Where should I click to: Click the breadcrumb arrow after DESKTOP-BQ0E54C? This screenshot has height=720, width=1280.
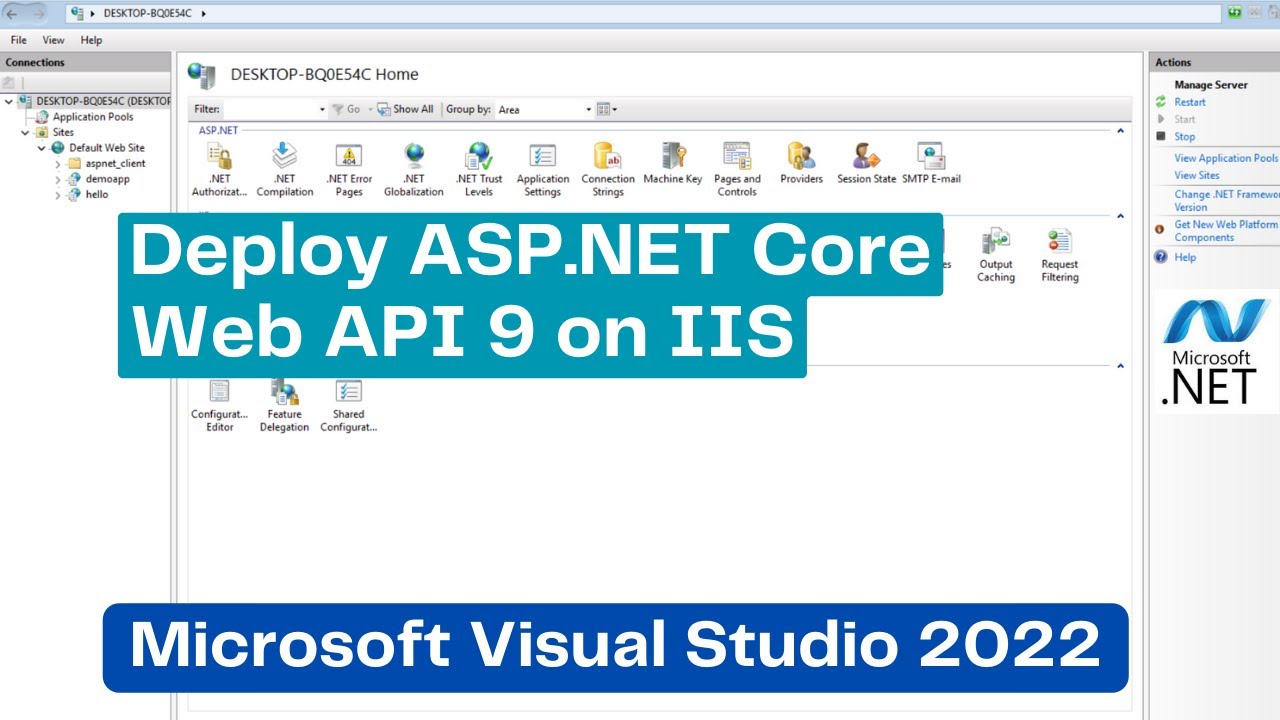[203, 13]
